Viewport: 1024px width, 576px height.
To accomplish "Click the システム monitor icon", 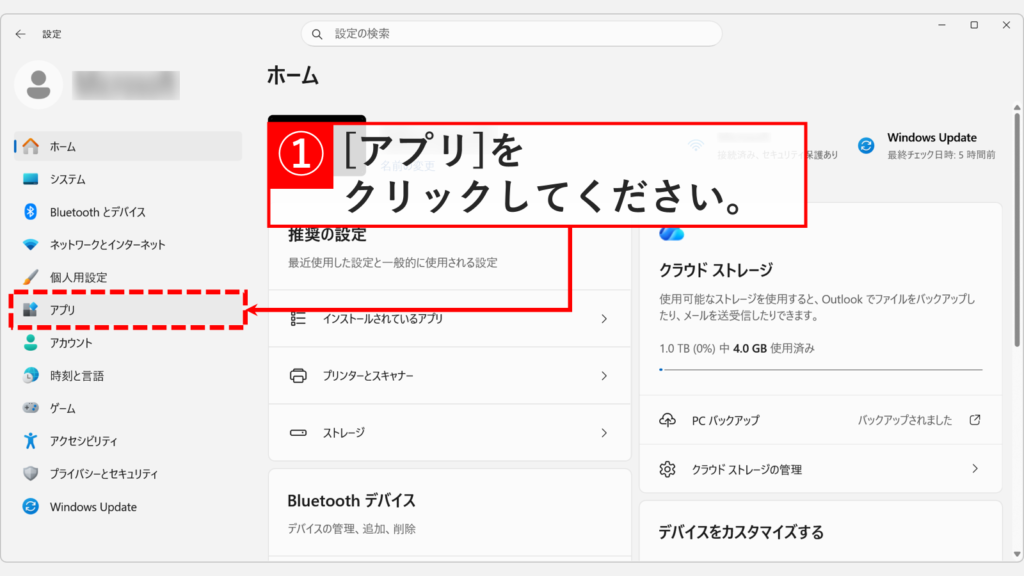I will point(31,179).
